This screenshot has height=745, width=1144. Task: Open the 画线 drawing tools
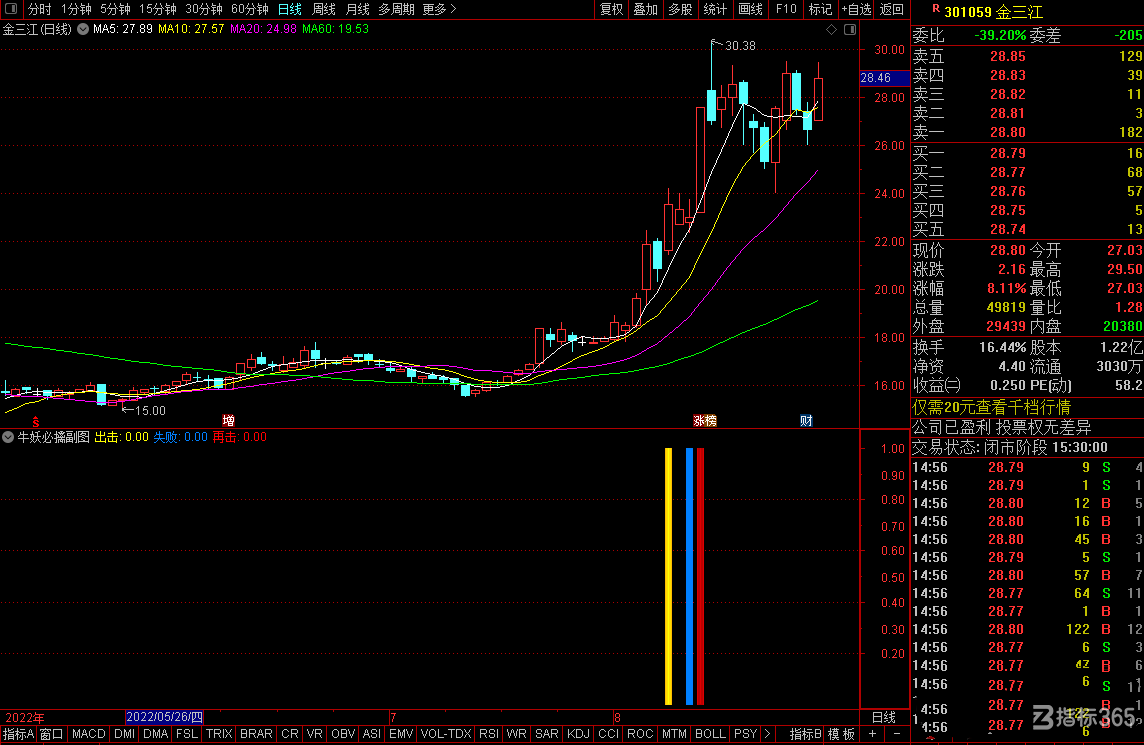[x=750, y=9]
